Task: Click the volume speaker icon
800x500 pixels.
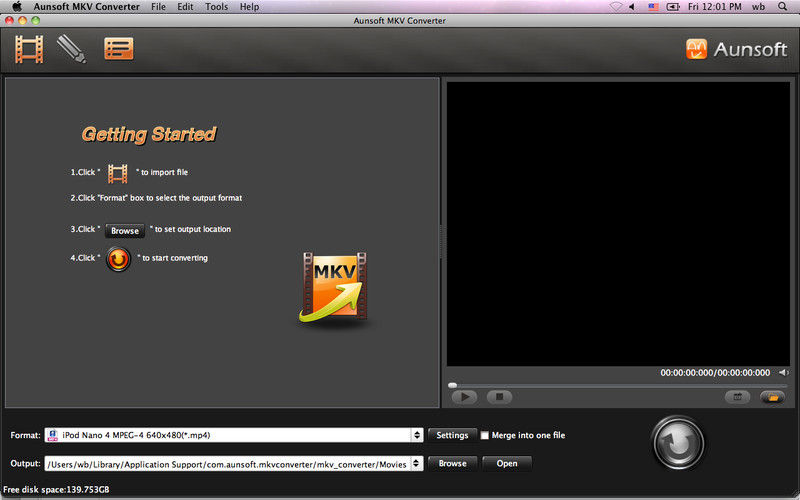Action: coord(783,373)
